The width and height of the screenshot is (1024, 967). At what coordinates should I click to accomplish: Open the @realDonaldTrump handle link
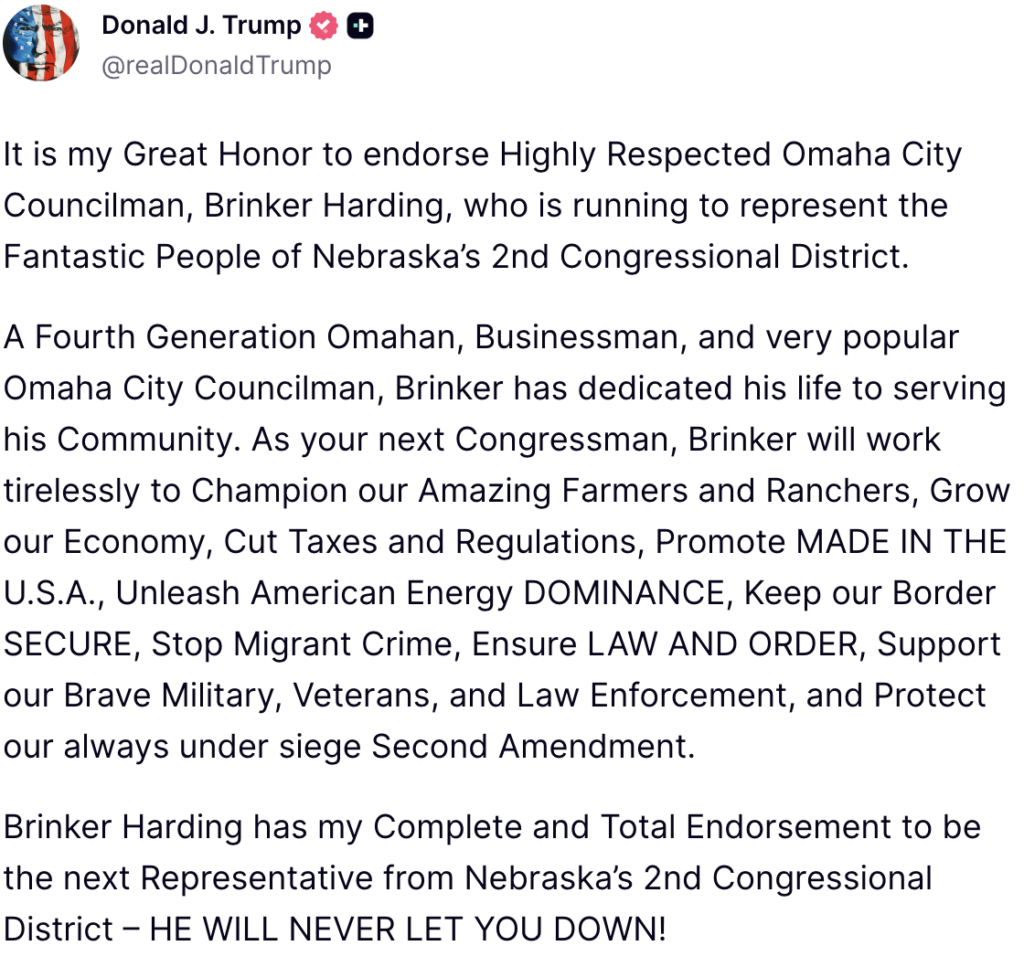tap(216, 66)
